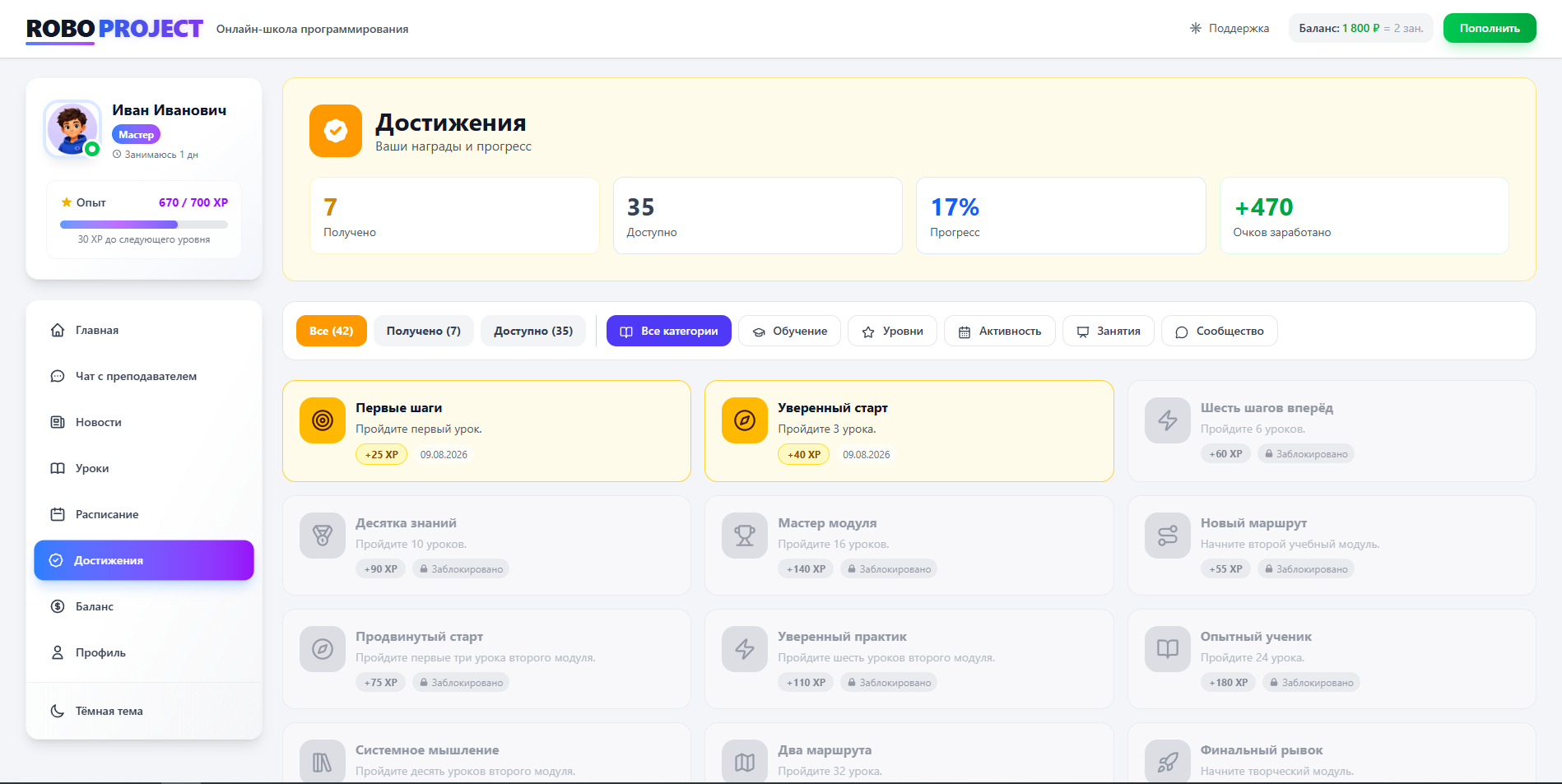Image resolution: width=1562 pixels, height=784 pixels.
Task: Click the 7 Получено stat card
Action: [454, 216]
